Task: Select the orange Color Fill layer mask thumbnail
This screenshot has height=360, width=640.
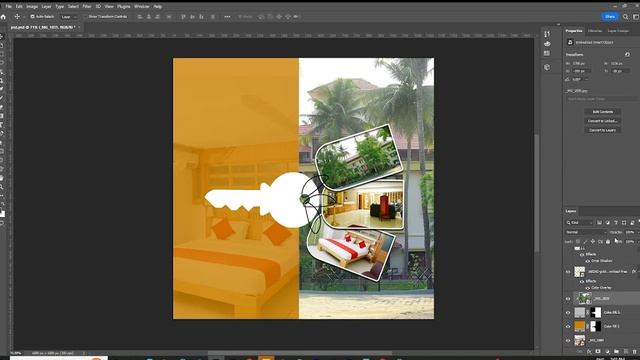Action: point(596,326)
